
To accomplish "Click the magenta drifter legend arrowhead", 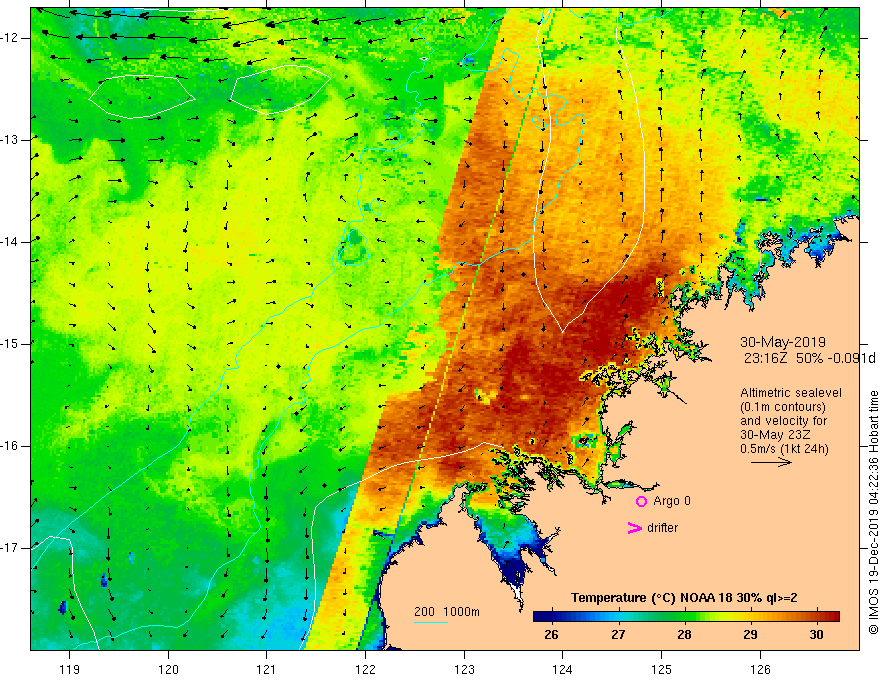I will coord(635,528).
